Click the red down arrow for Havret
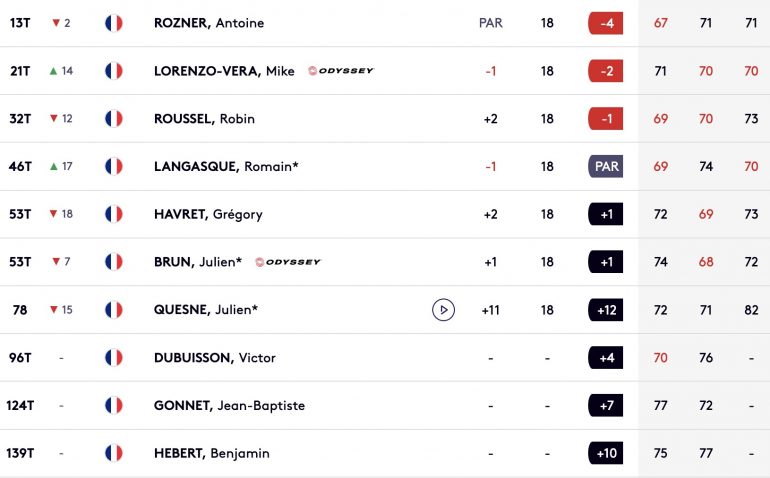 (x=54, y=214)
